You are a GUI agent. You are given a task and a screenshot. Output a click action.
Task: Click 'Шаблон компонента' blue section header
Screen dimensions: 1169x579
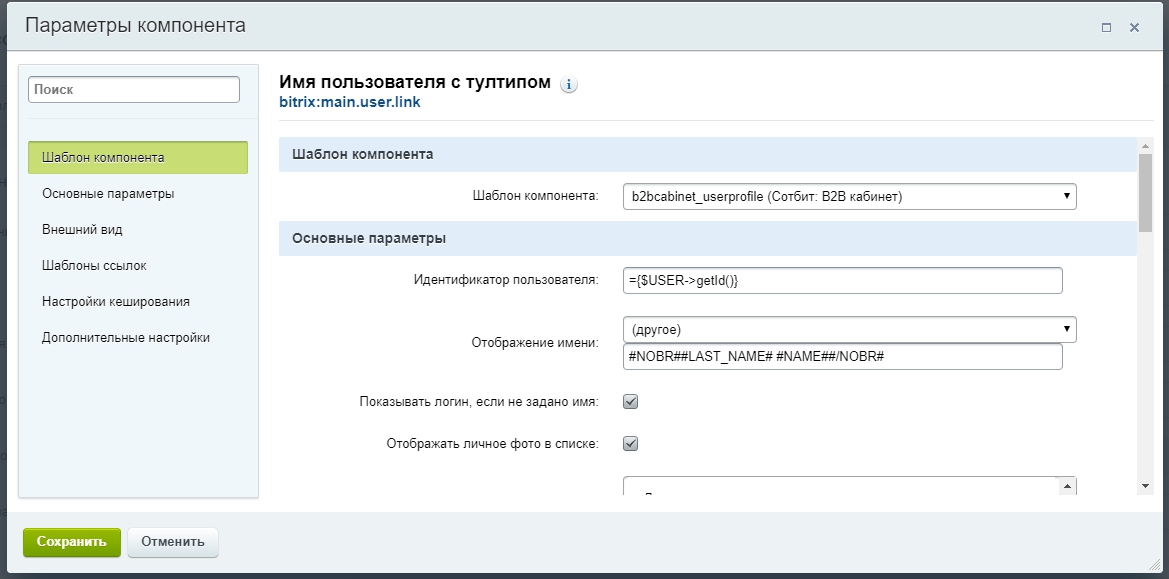coord(708,154)
